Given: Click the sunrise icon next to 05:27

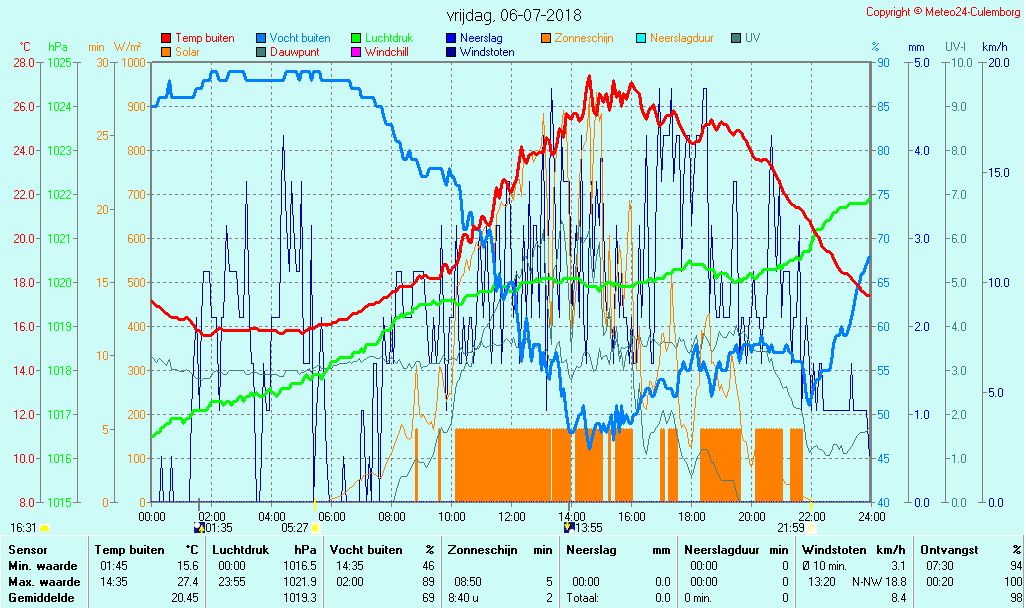Looking at the screenshot, I should click(x=315, y=527).
